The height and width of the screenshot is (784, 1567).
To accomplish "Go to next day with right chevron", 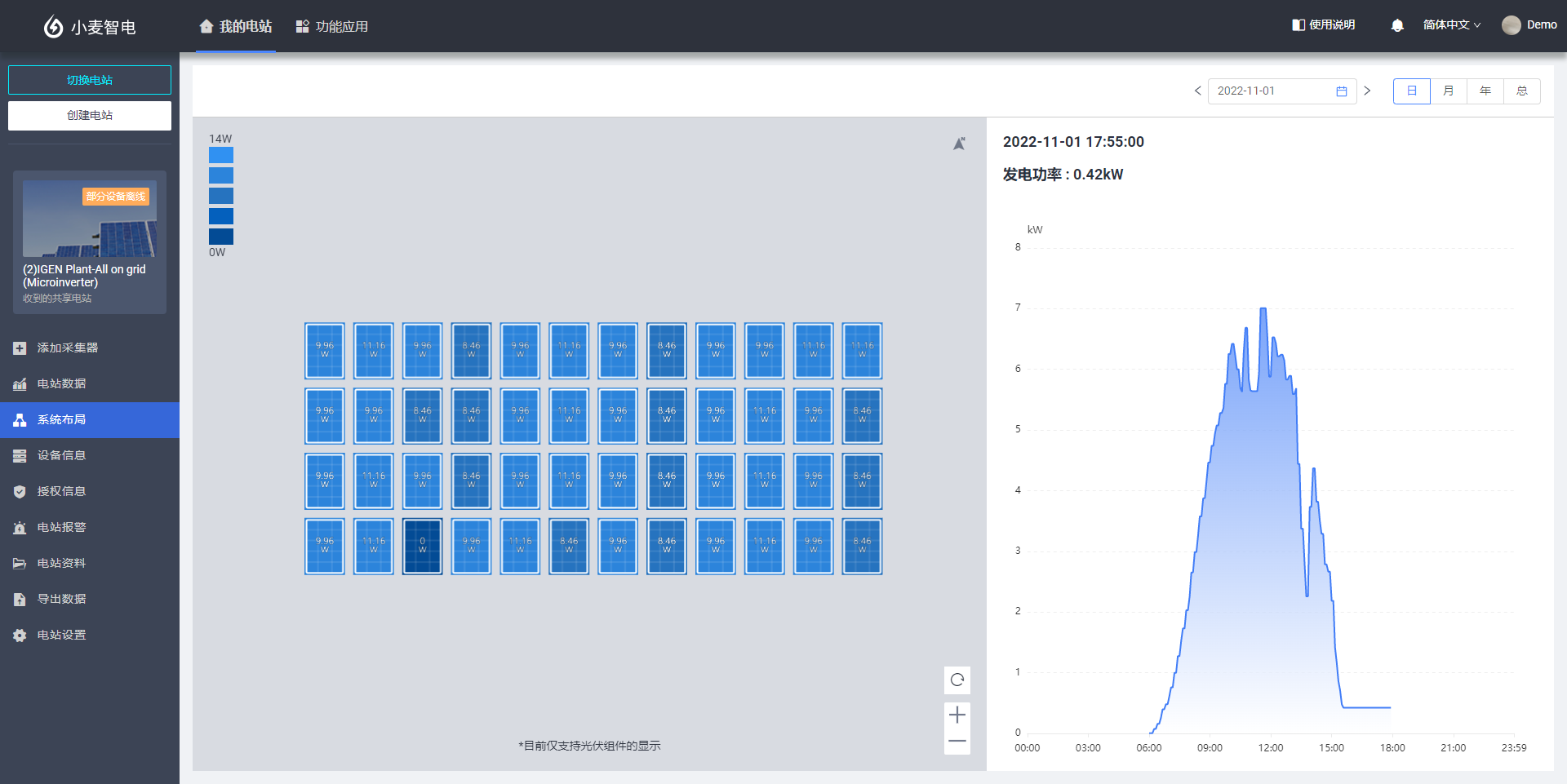I will (1367, 91).
